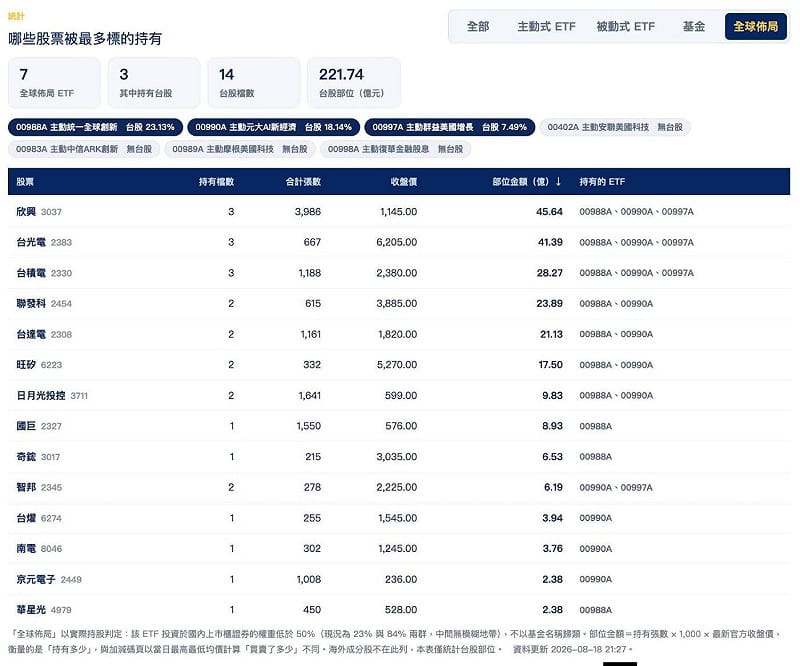Toggle the 00983A 主動中信ARK創新 chip
Screen dimensions: 800x666
pos(84,149)
